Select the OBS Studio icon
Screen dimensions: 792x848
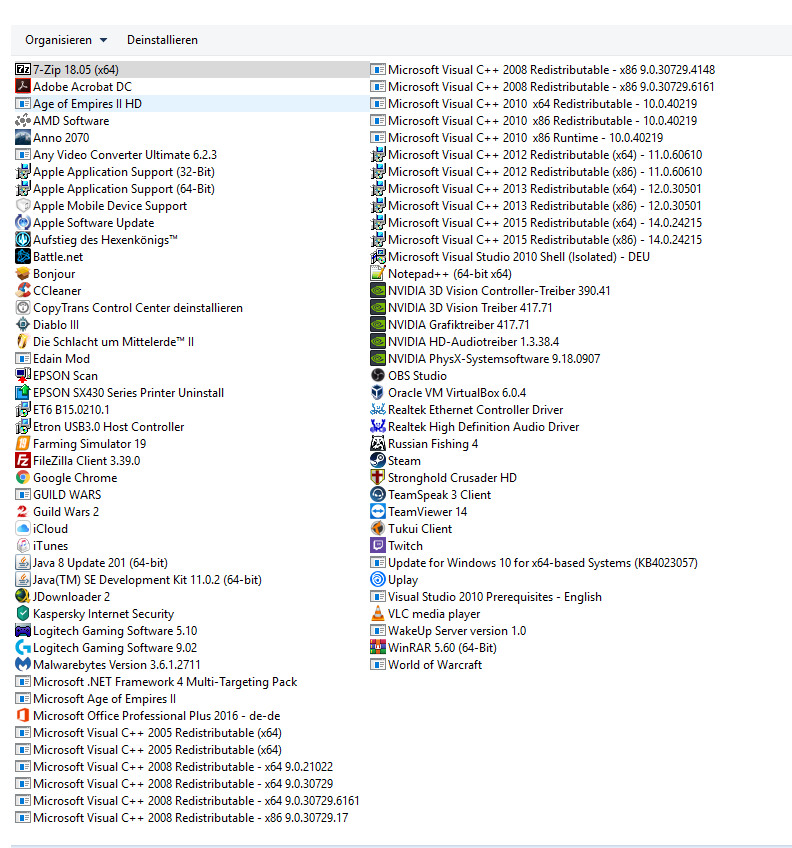(x=378, y=375)
